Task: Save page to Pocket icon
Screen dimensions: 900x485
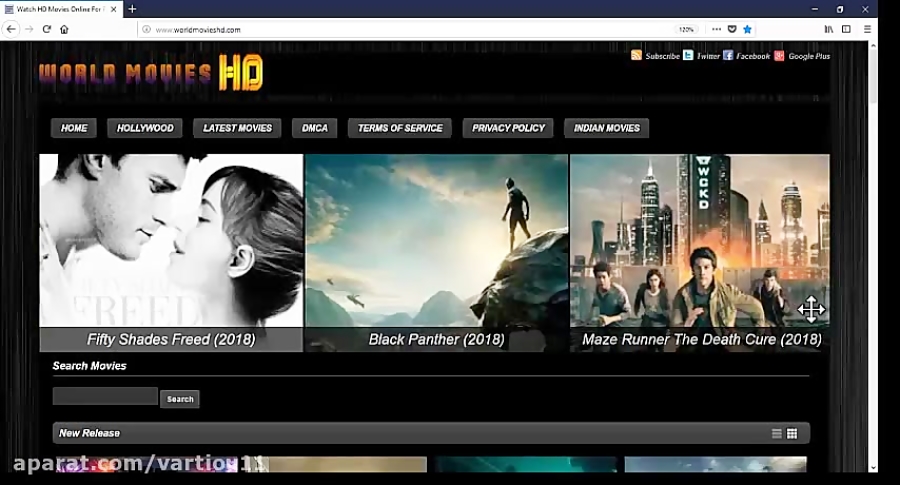Action: tap(732, 29)
